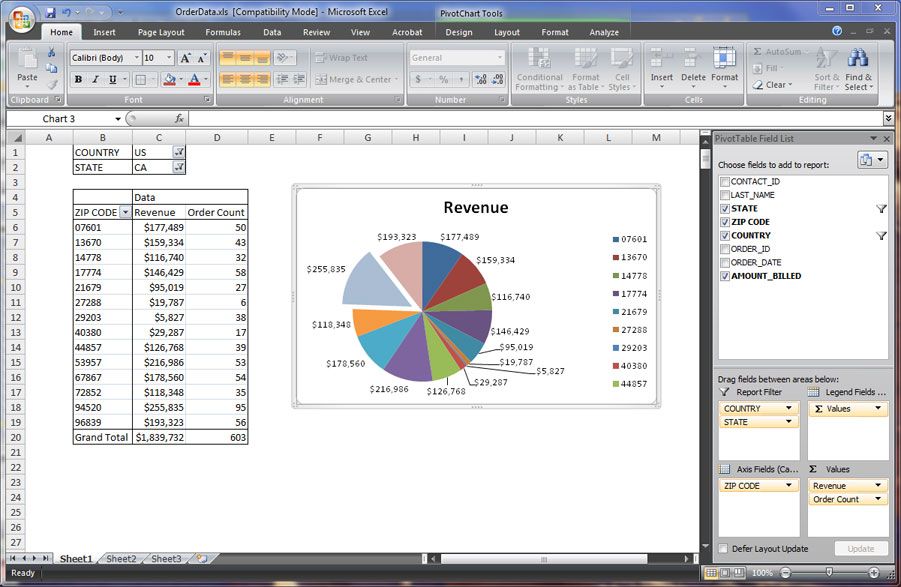The image size is (901, 587).
Task: Open Revenue field dropdown in Values area
Action: pyautogui.click(x=877, y=485)
